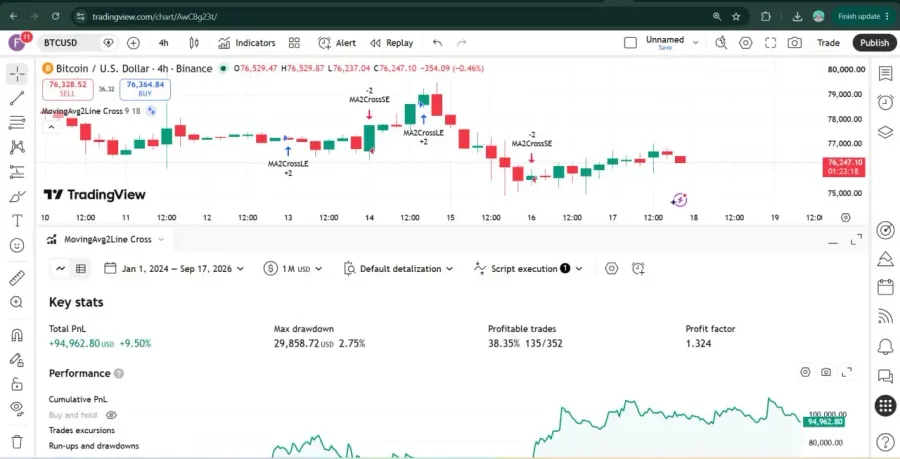Viewport: 900px width, 459px height.
Task: Select the Trend Line drawing tool
Action: [x=17, y=98]
